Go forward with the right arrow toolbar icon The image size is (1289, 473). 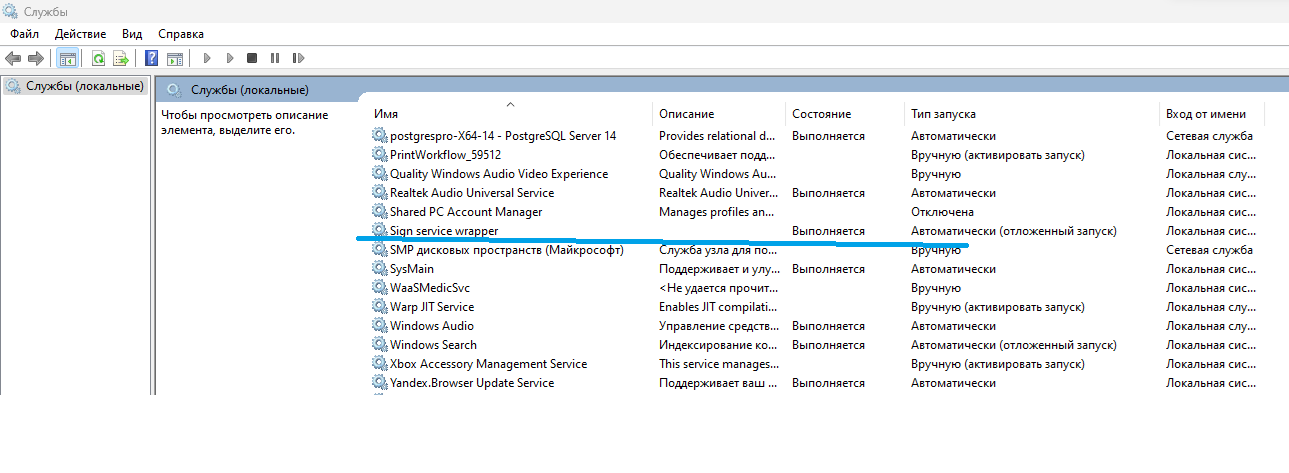[36, 59]
